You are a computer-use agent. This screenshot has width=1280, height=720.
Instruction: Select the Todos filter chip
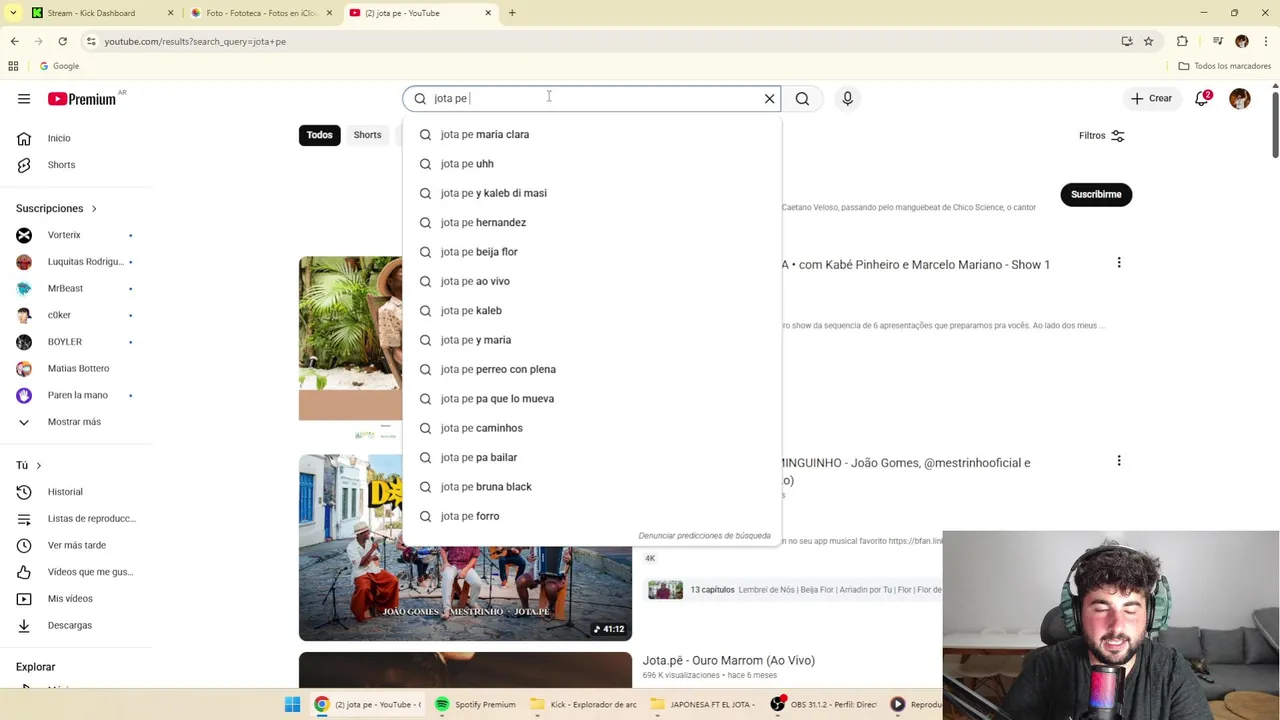pyautogui.click(x=319, y=135)
